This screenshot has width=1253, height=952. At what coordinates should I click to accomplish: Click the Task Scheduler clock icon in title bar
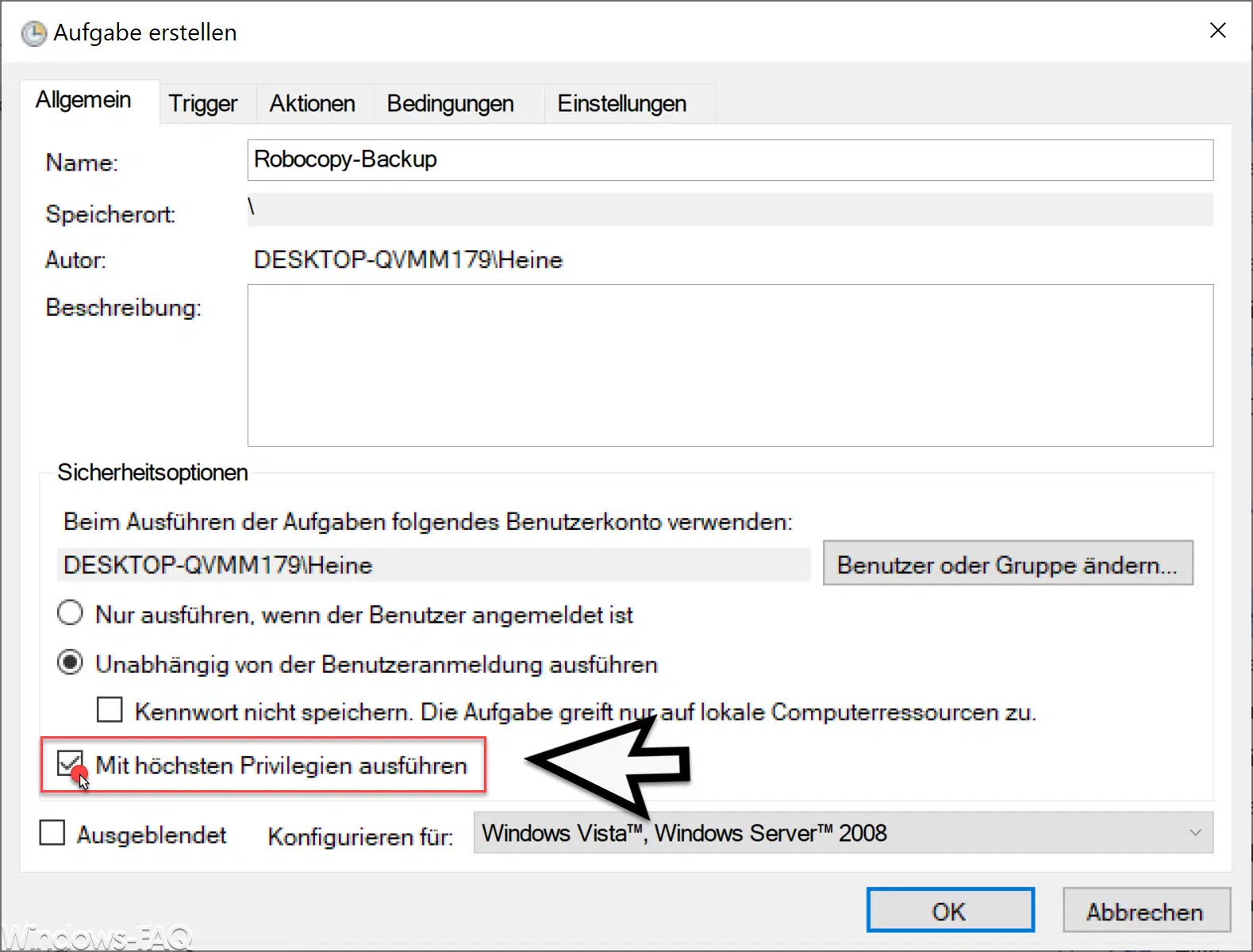point(33,33)
